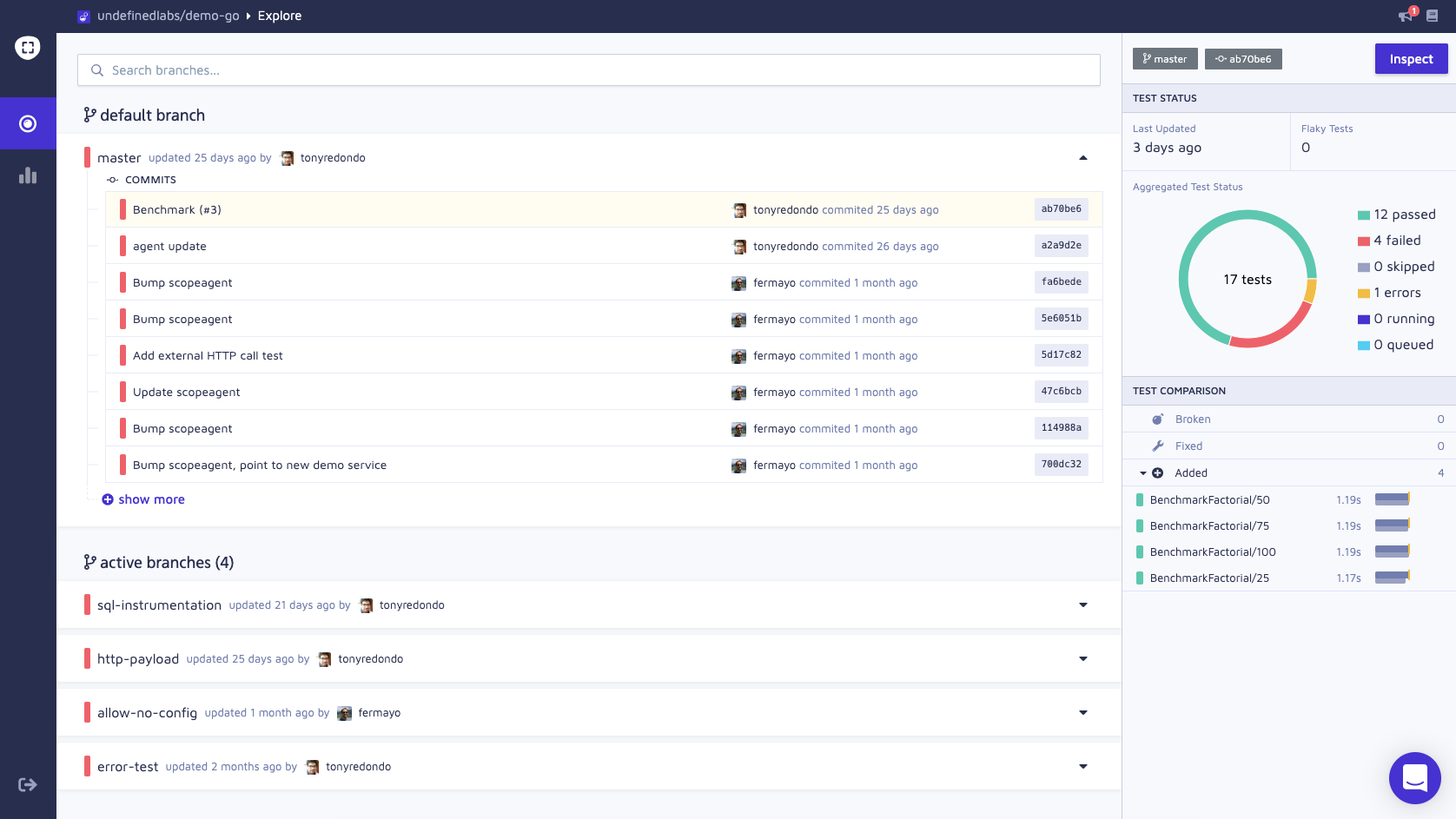Expand the error-test branch

[1083, 767]
